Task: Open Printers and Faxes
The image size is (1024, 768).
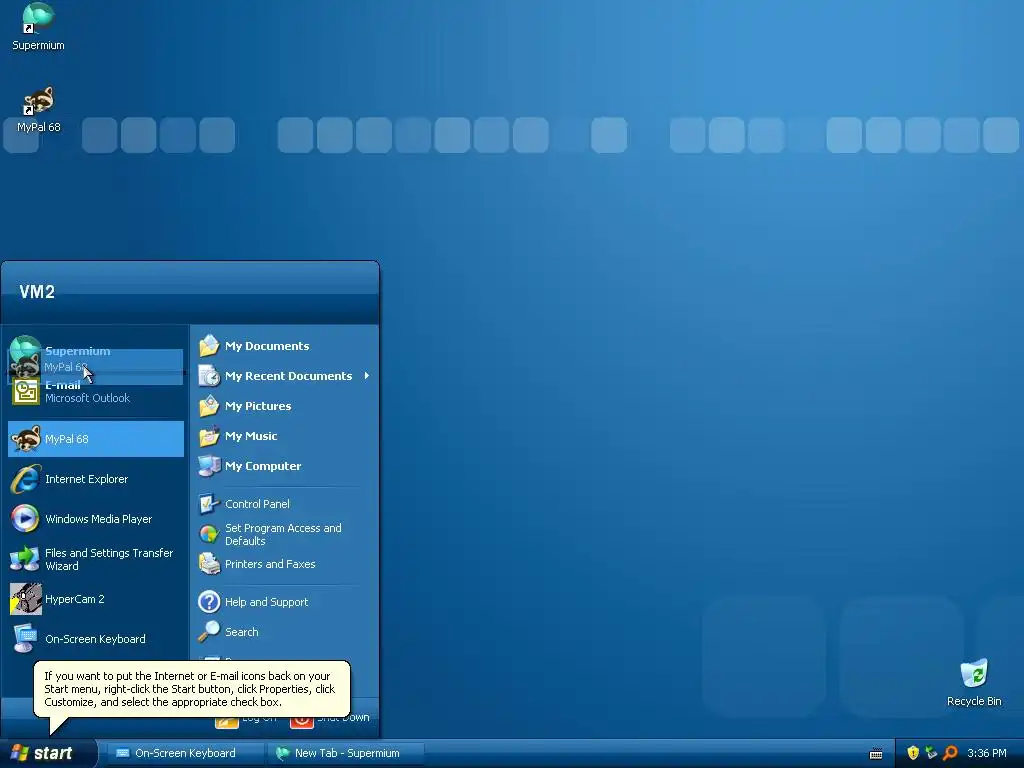Action: click(x=284, y=564)
